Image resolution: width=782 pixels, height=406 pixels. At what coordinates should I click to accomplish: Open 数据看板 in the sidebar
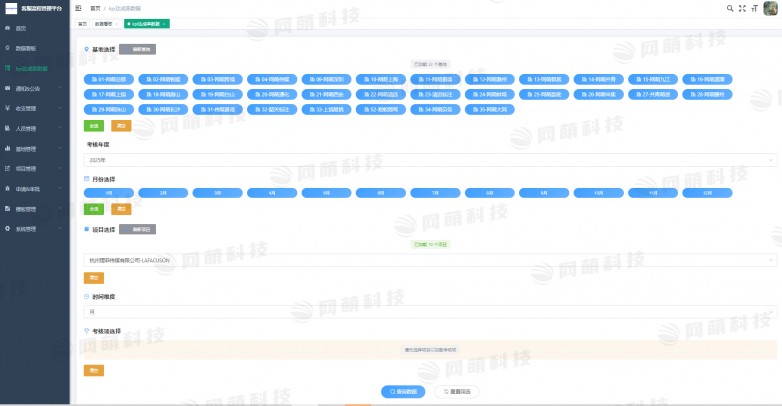click(x=28, y=48)
